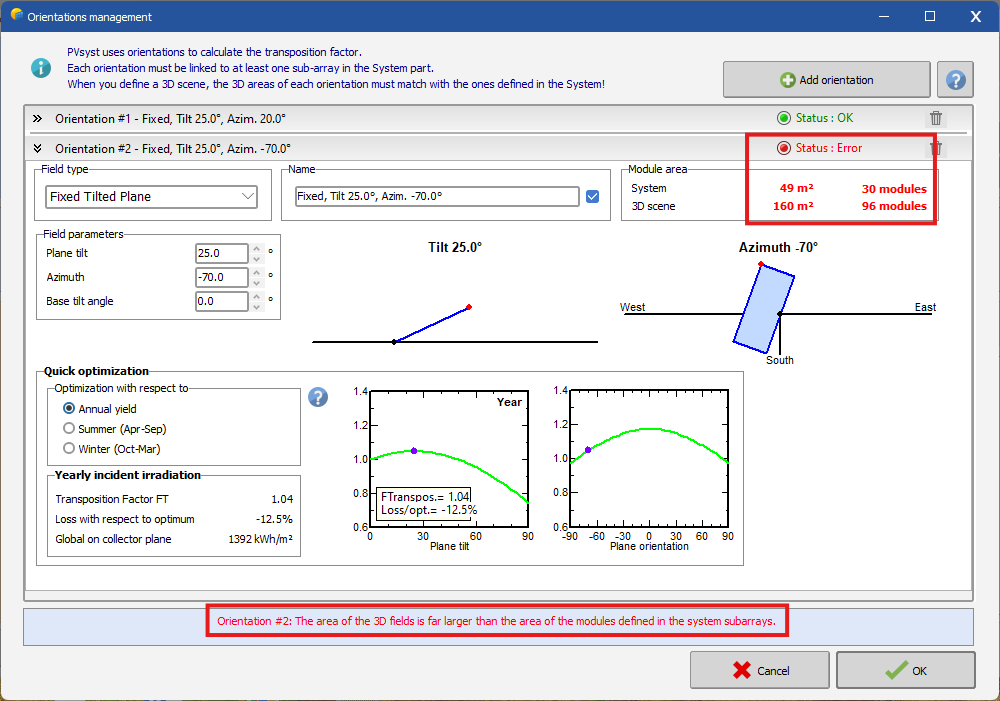Cancel the orientations dialog
The image size is (1000, 701).
pyautogui.click(x=760, y=670)
